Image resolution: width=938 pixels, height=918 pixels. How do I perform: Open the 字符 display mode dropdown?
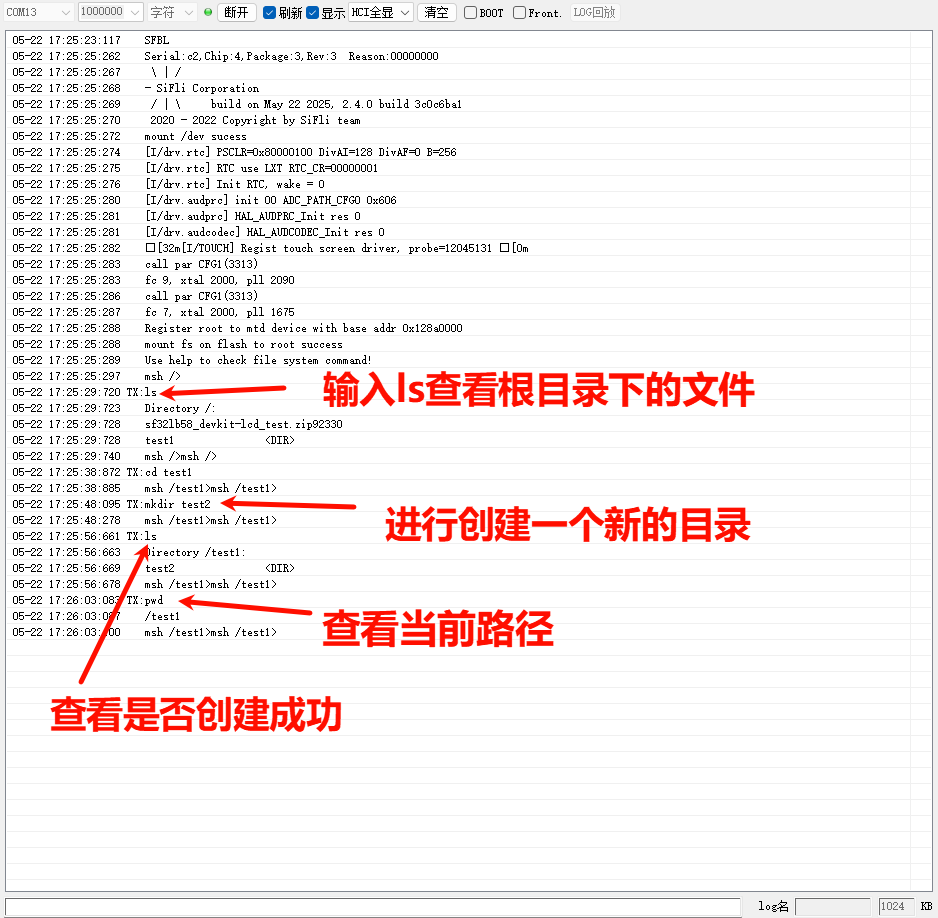click(171, 13)
